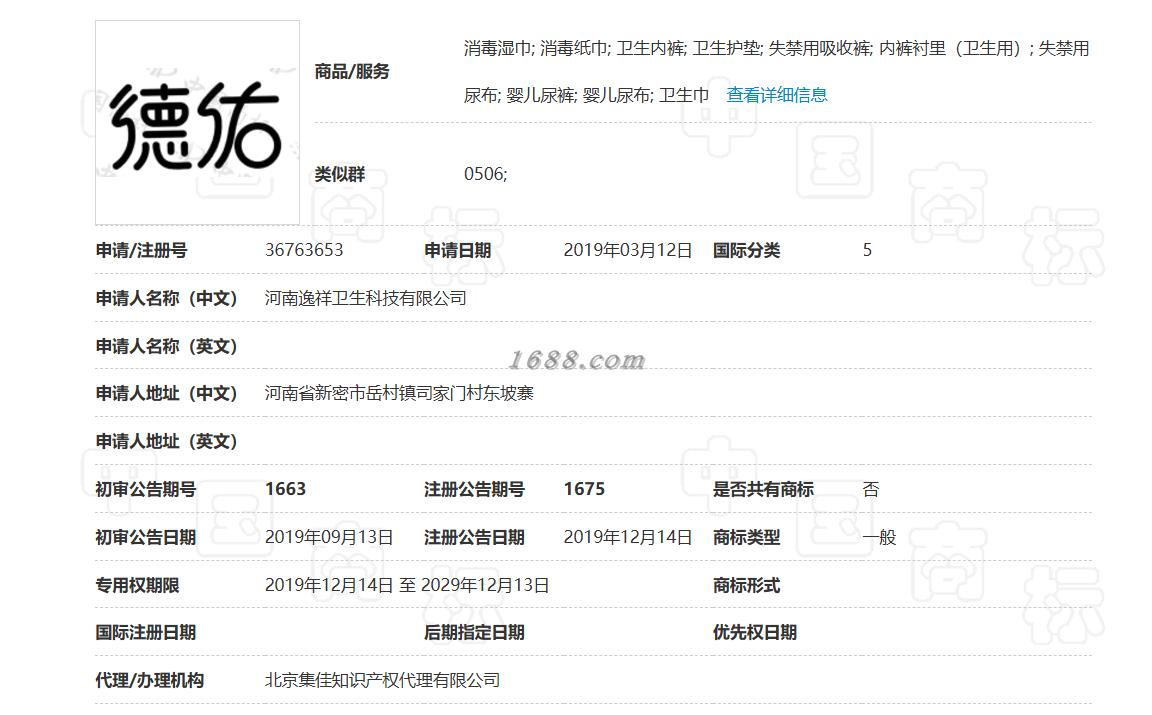Click the 商标类型 label
Viewport: 1152px width, 715px height.
pos(746,538)
